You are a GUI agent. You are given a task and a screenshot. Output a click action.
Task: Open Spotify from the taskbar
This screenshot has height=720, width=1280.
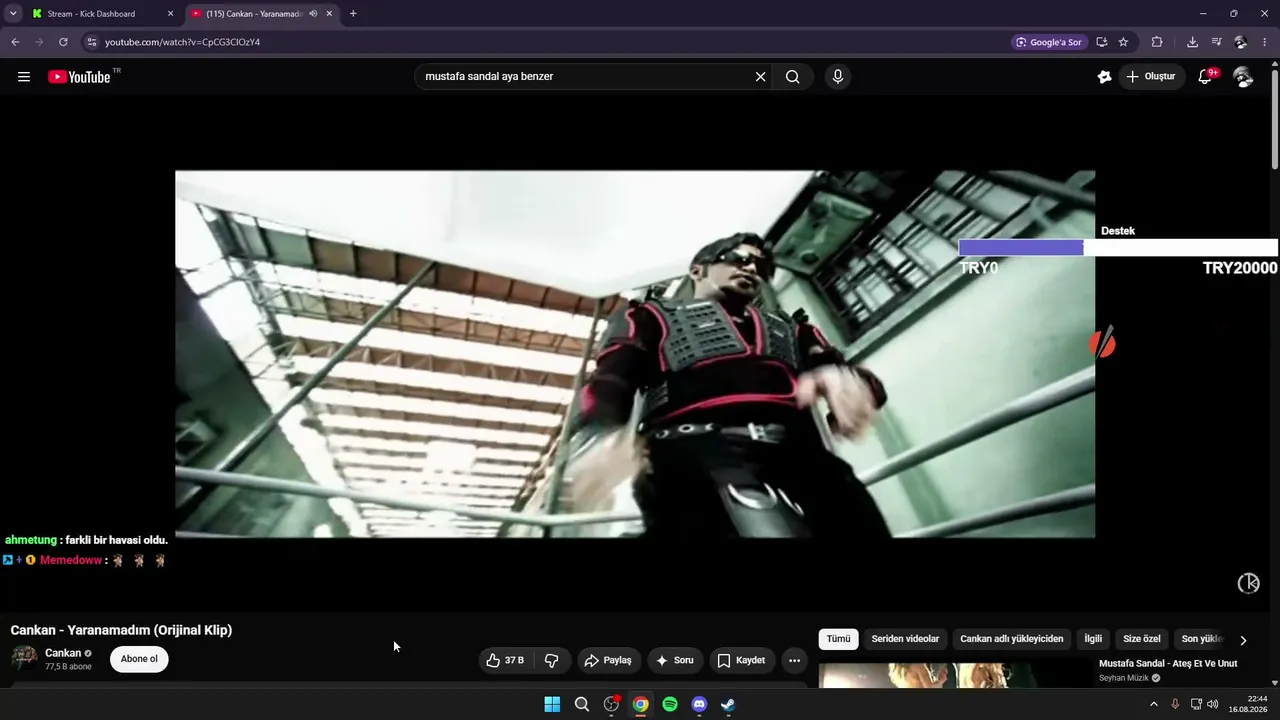coord(670,704)
